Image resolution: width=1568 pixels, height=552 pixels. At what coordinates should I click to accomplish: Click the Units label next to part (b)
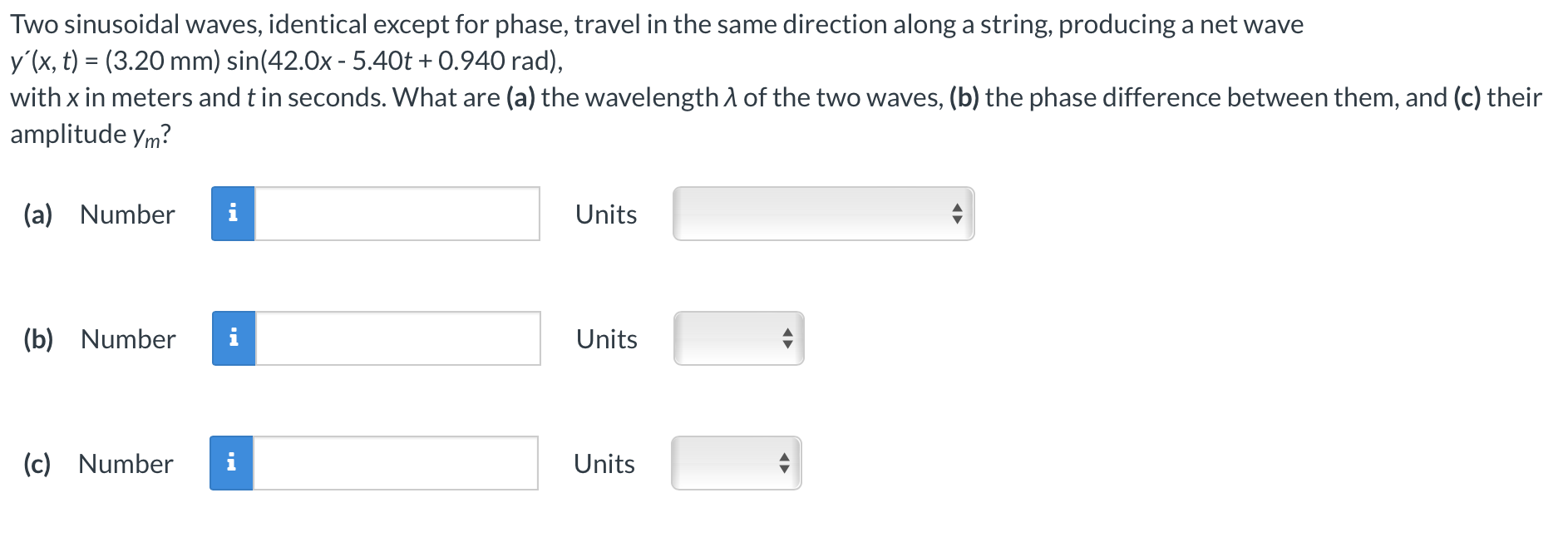coord(605,338)
